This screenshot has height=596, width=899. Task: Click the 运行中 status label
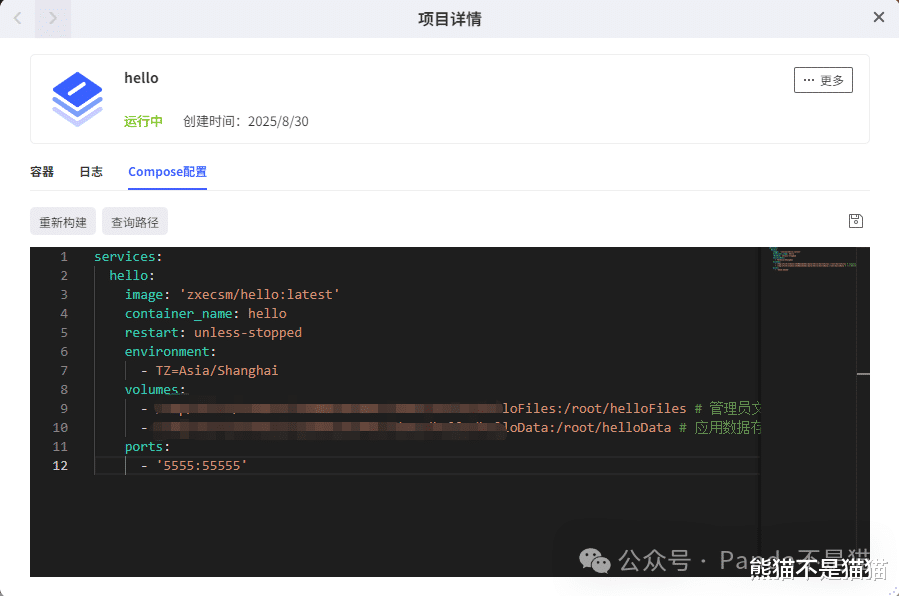(x=143, y=121)
